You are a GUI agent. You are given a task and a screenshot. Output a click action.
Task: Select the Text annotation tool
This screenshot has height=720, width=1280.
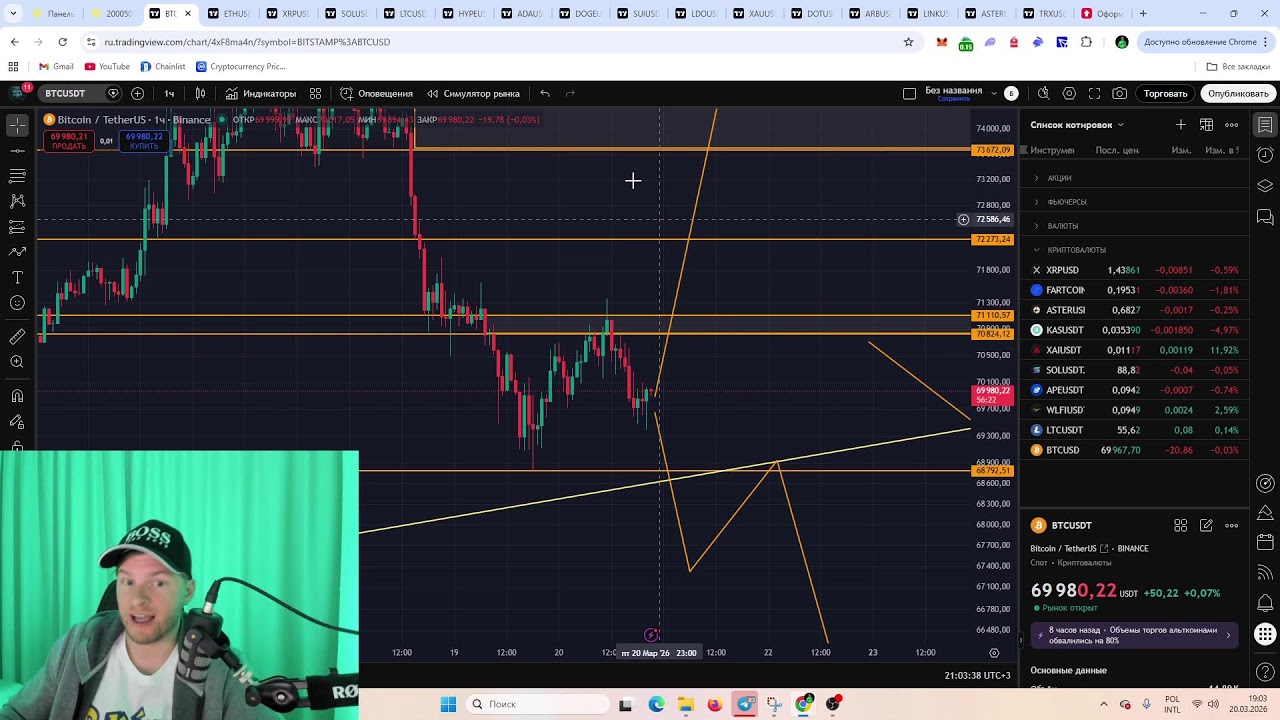17,277
